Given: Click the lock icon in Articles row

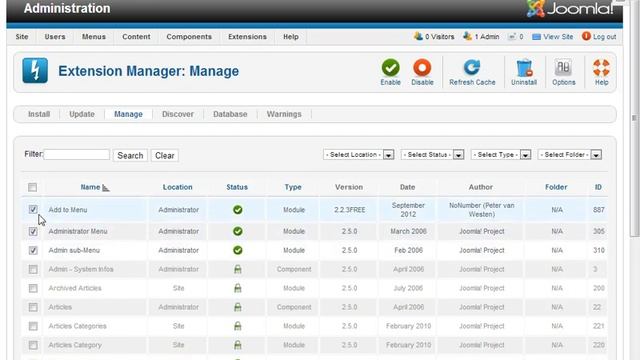Looking at the screenshot, I should coord(238,307).
